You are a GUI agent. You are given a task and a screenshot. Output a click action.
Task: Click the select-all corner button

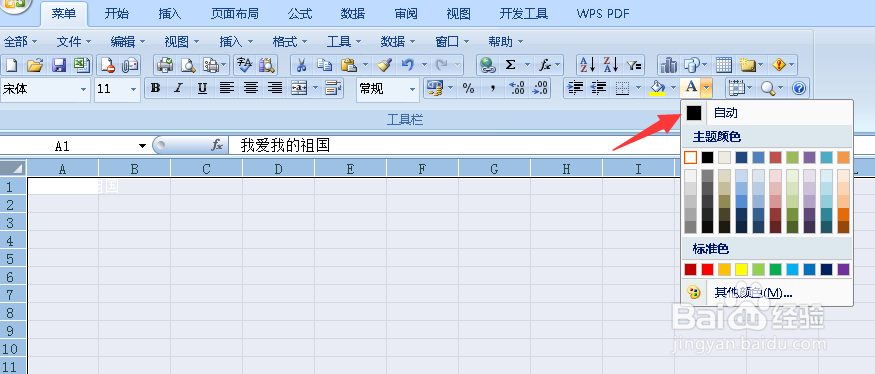(x=13, y=168)
